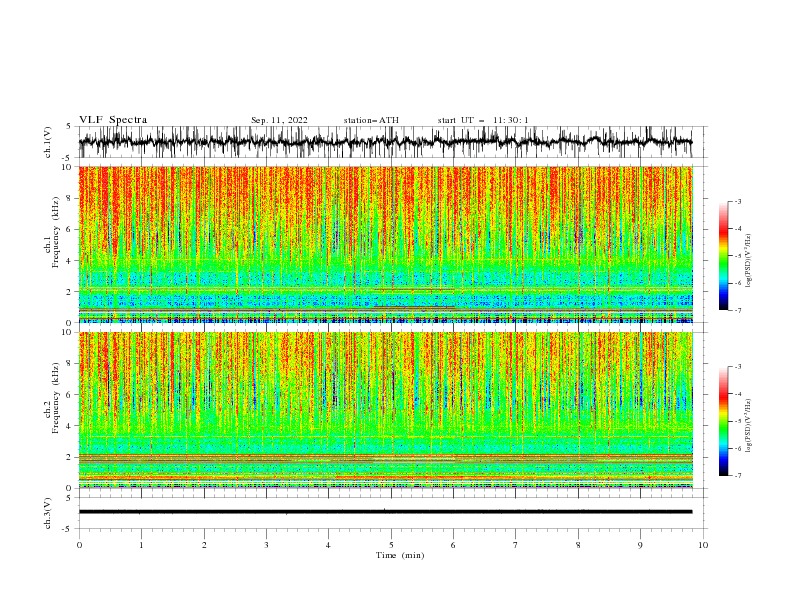Click the time axis tick label '8'
This screenshot has width=792, height=612.
(578, 545)
